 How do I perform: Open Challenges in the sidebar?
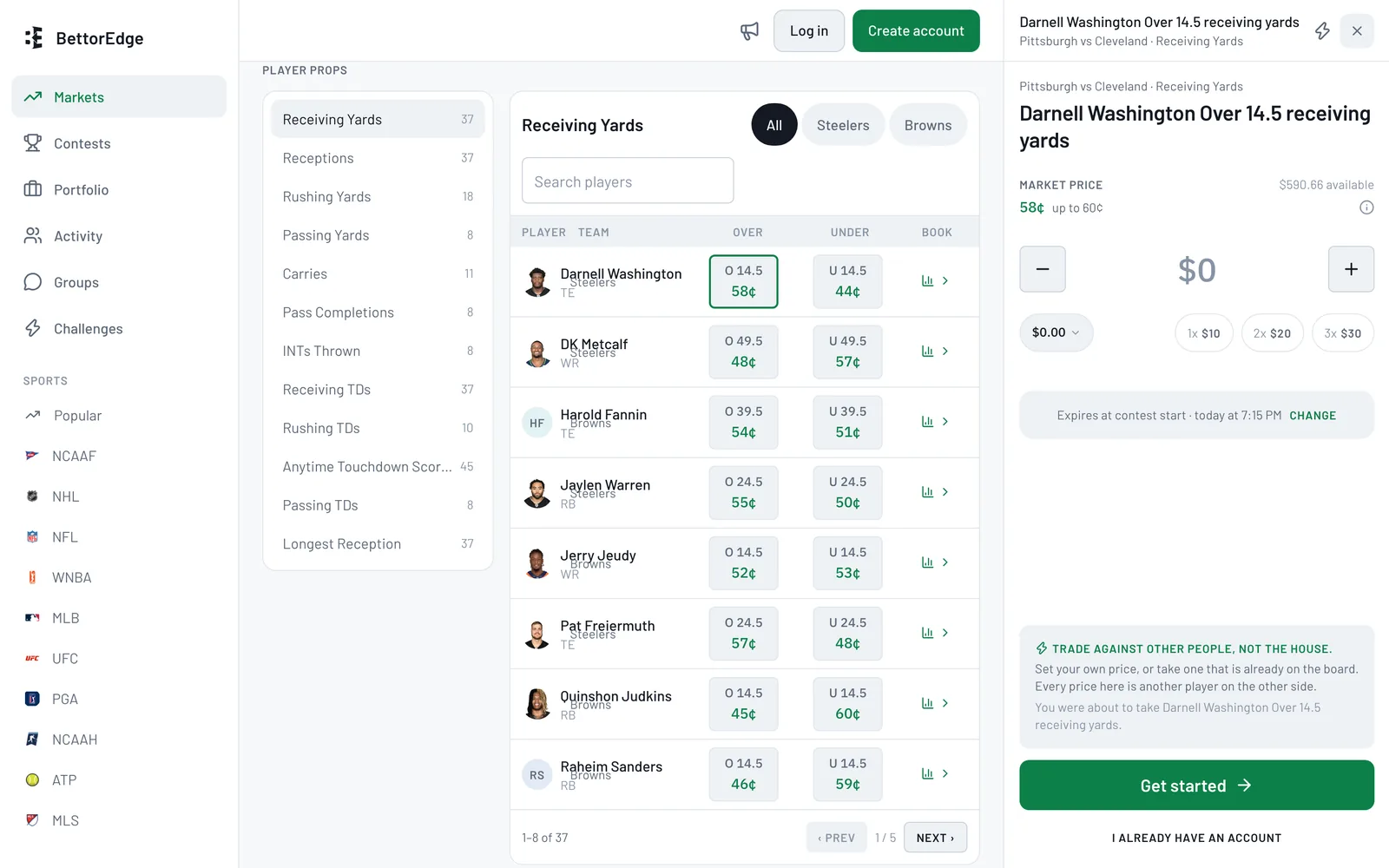pos(119,328)
